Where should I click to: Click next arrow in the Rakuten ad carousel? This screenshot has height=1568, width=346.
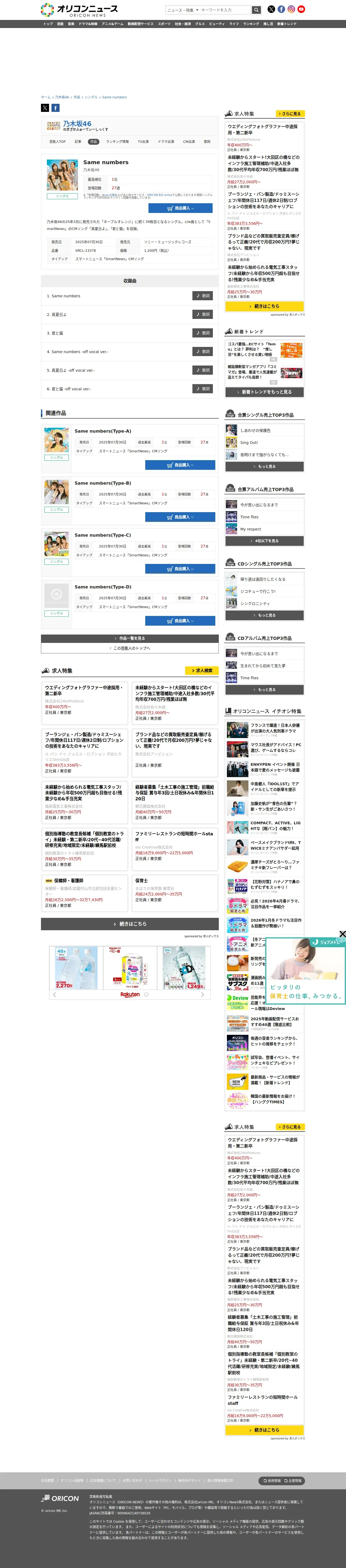pyautogui.click(x=202, y=995)
